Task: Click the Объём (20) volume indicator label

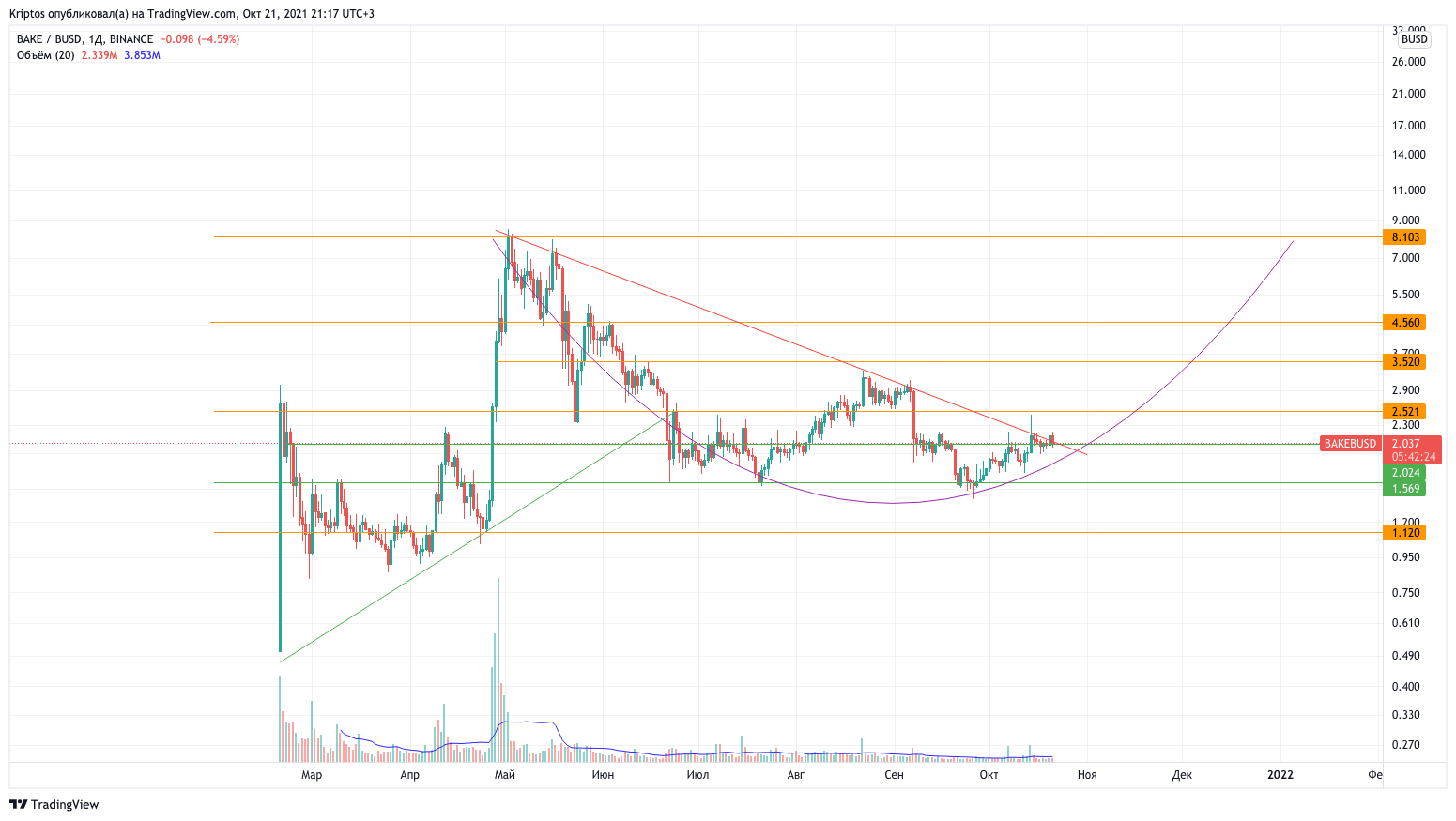Action: pos(46,55)
